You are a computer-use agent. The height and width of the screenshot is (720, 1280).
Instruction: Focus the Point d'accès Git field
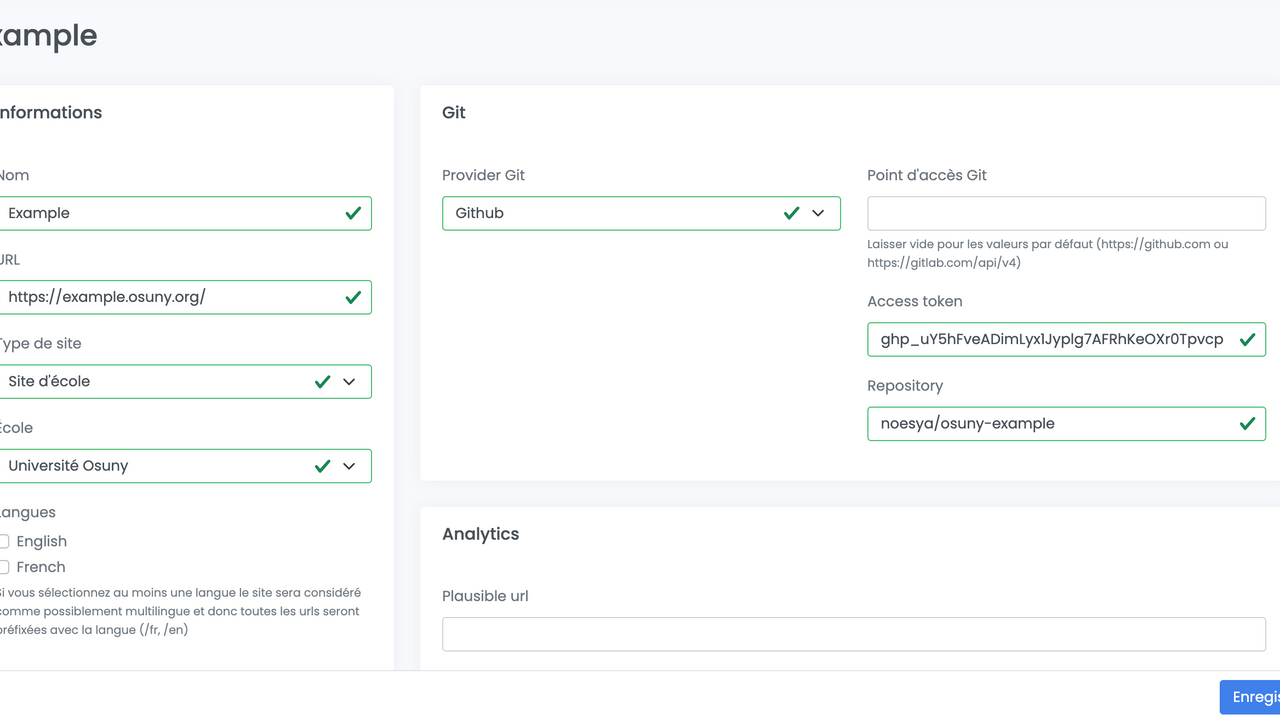[1066, 213]
